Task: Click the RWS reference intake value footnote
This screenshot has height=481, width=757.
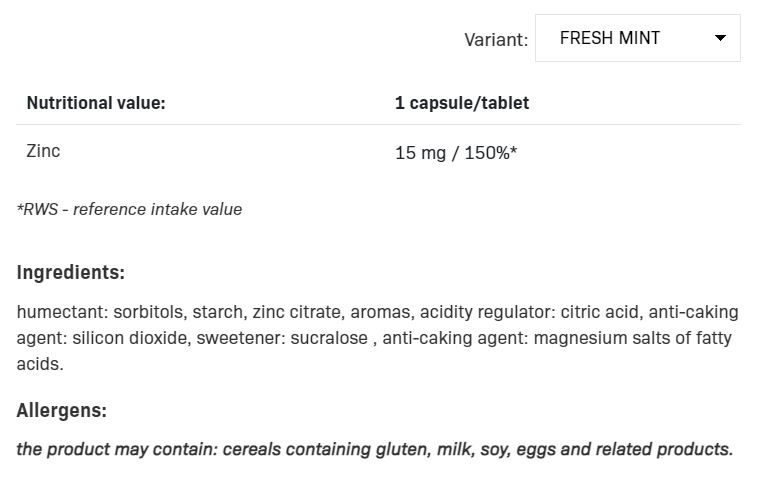Action: (x=129, y=209)
